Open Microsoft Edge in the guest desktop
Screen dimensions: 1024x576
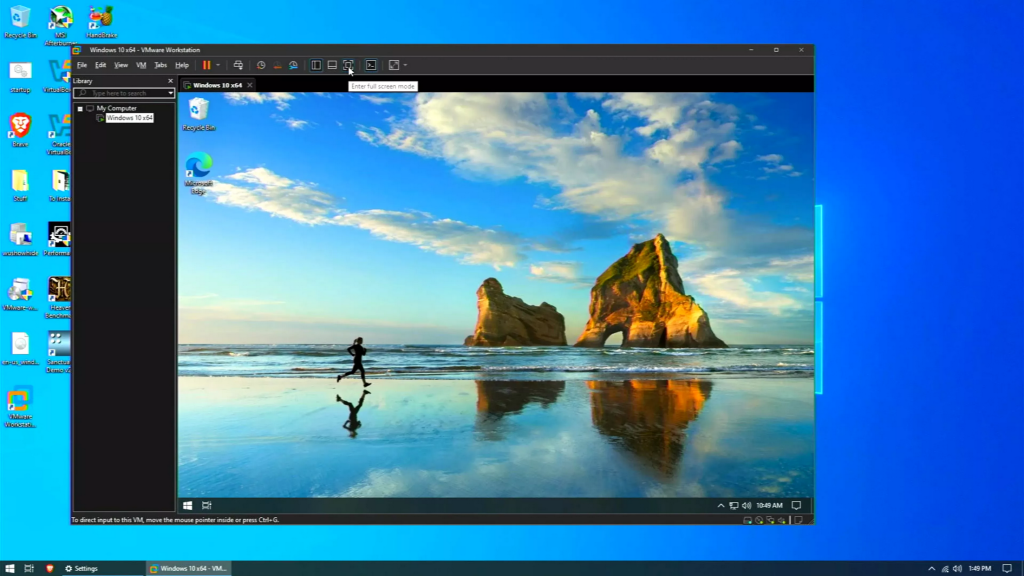click(198, 165)
